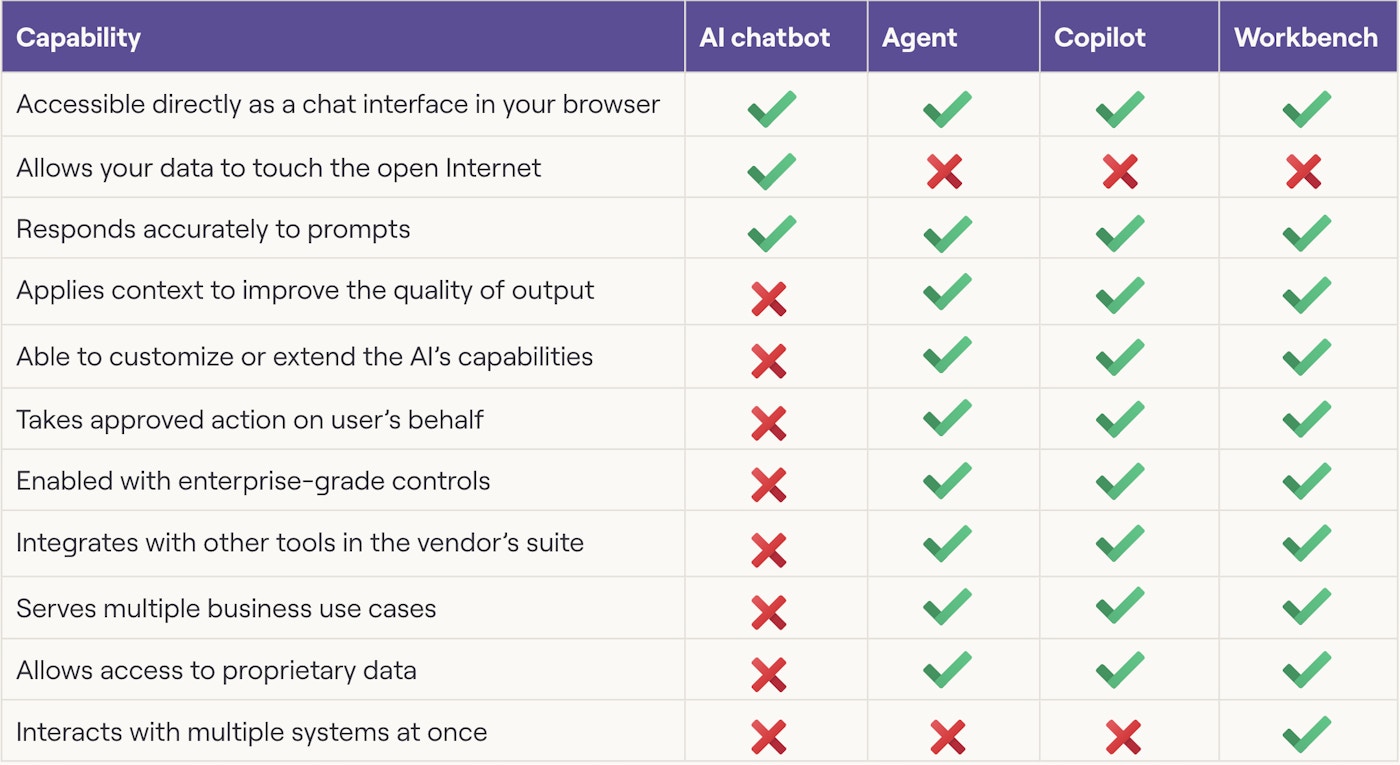Click the Capability column header
1400x765 pixels.
tap(79, 38)
